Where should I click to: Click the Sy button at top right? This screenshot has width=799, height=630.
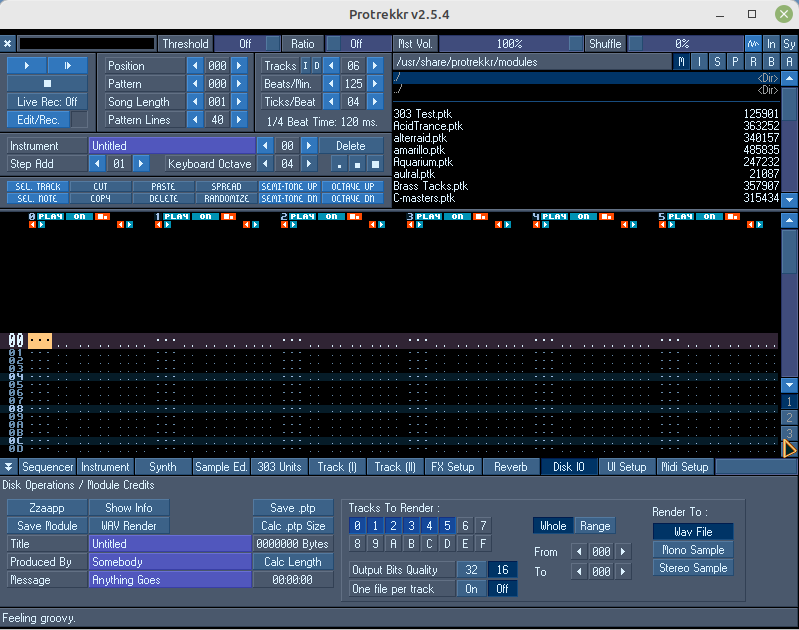pyautogui.click(x=789, y=43)
